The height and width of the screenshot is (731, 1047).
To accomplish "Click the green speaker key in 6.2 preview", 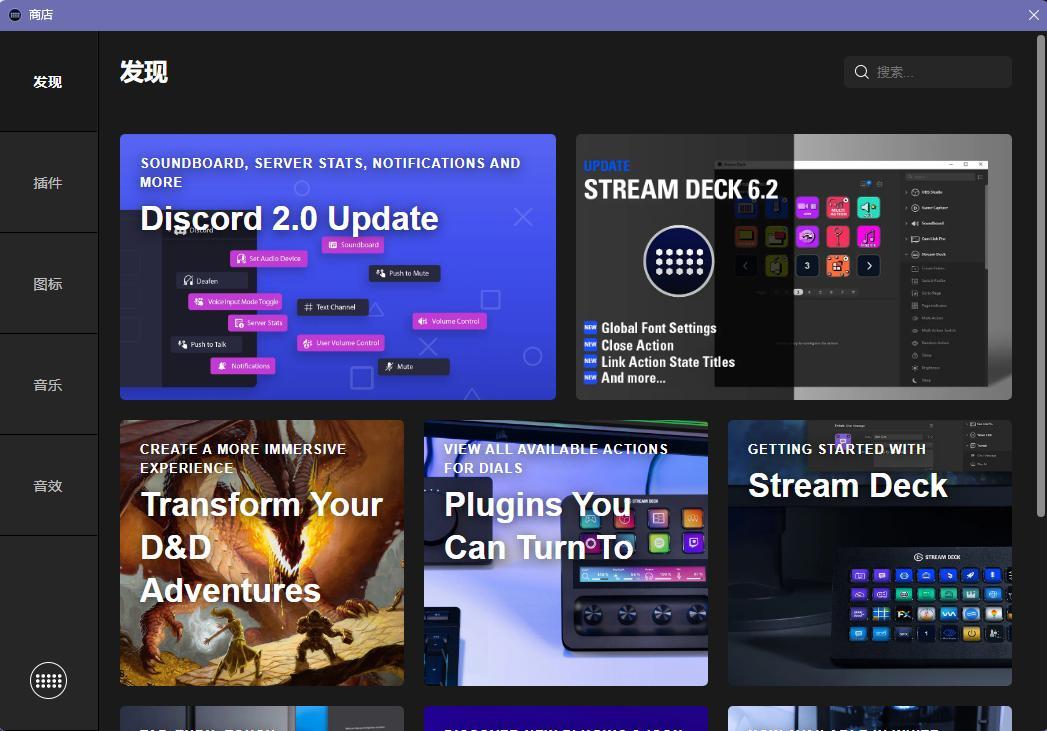I will [x=868, y=207].
